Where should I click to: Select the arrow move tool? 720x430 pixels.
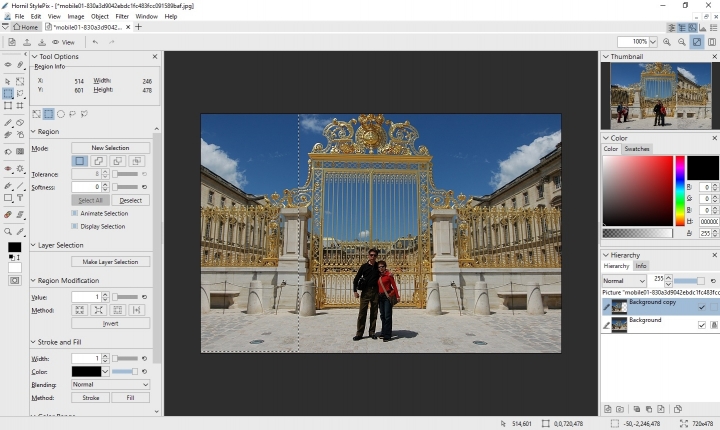[x=8, y=81]
